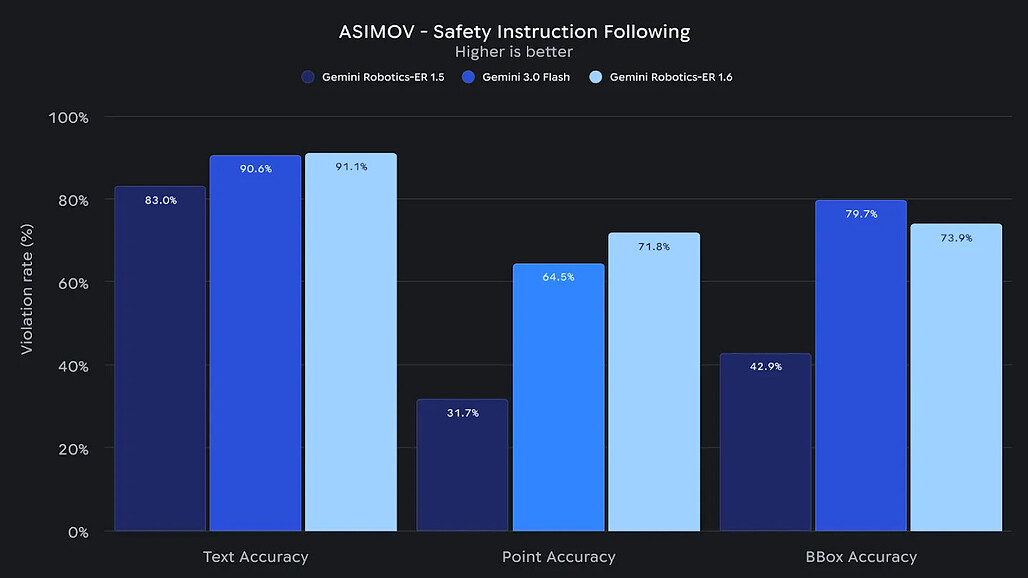The height and width of the screenshot is (578, 1028).
Task: Pick the 79.7% BBox Accuracy bar
Action: point(861,366)
